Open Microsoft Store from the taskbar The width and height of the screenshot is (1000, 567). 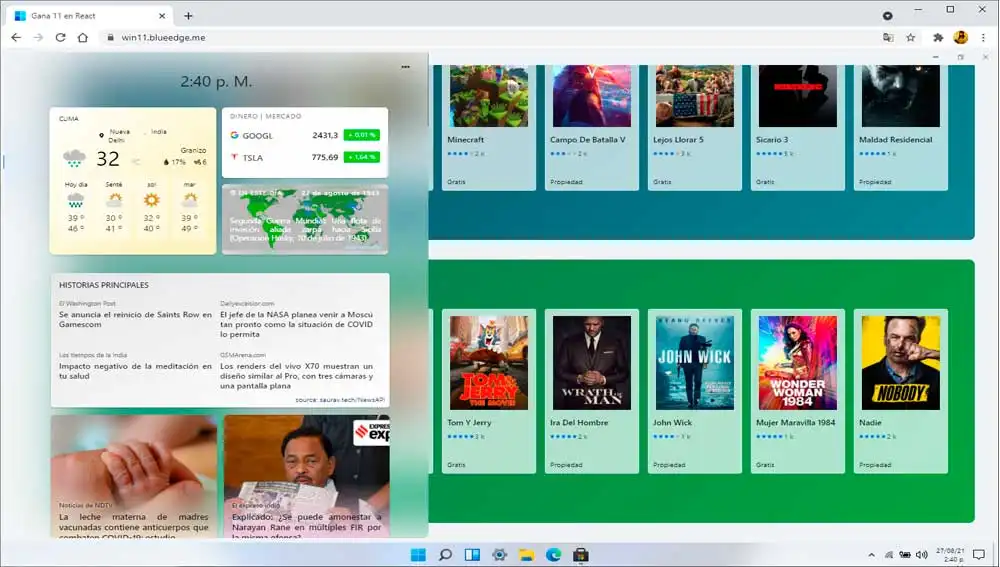tap(579, 555)
